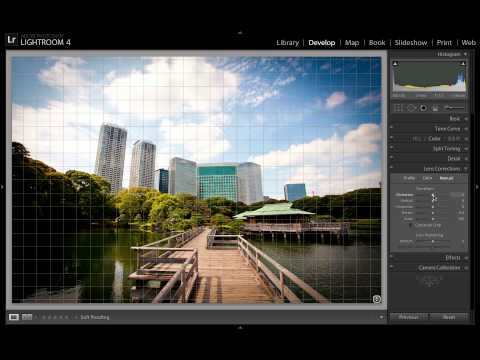Select the Graduated Filter tool icon

point(435,108)
